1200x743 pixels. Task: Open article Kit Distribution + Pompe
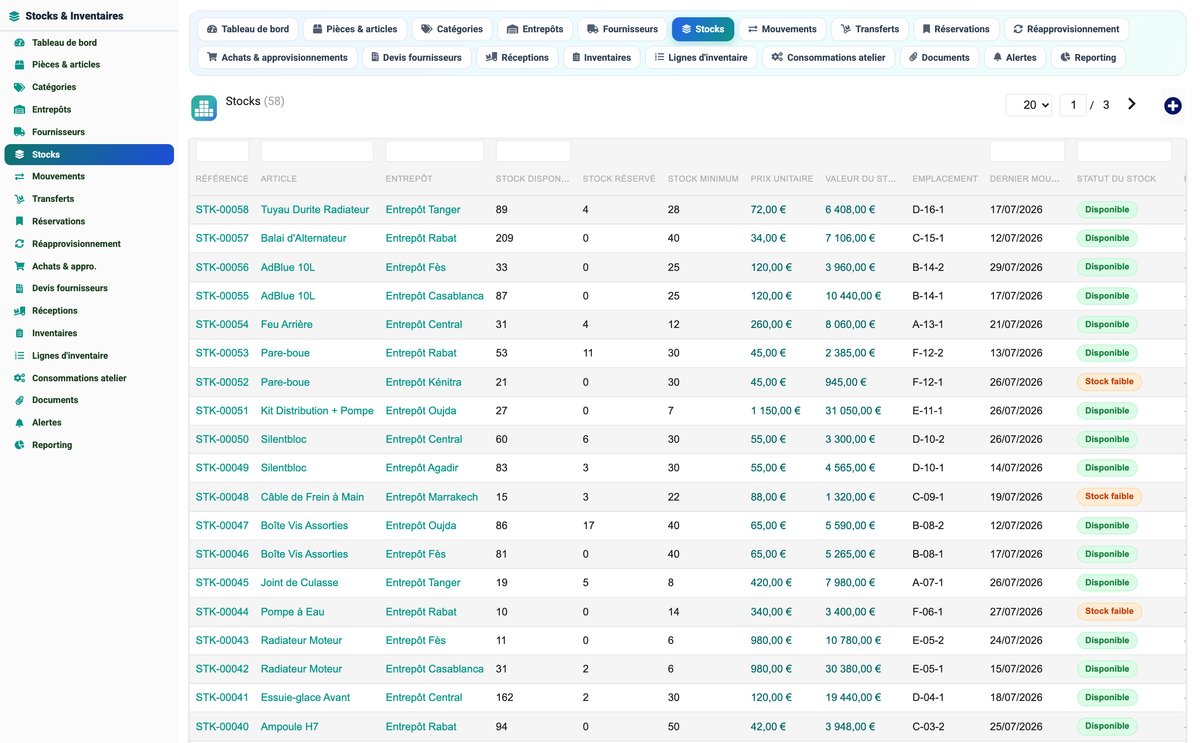(x=317, y=411)
